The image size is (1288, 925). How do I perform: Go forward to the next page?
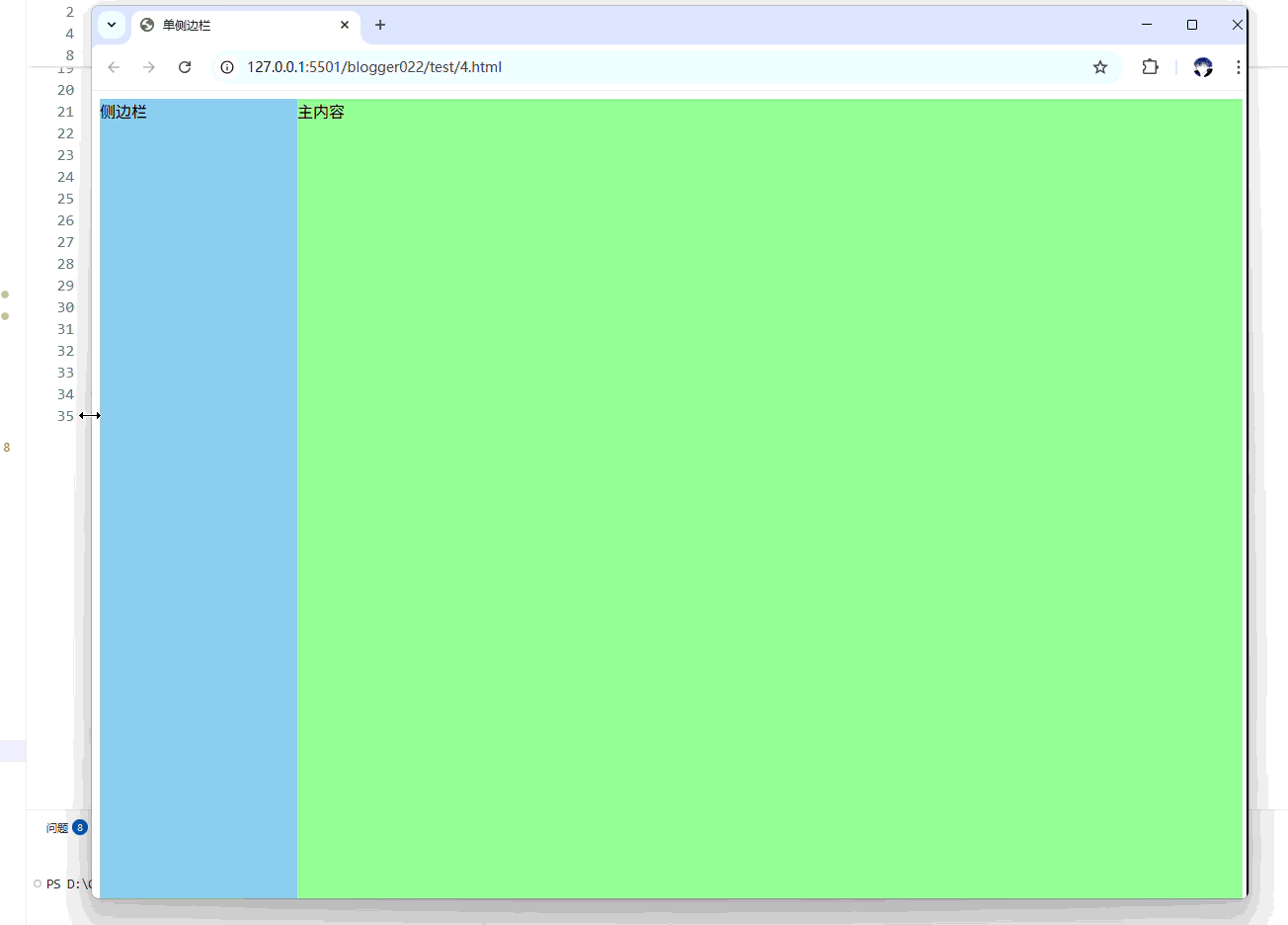pos(149,67)
